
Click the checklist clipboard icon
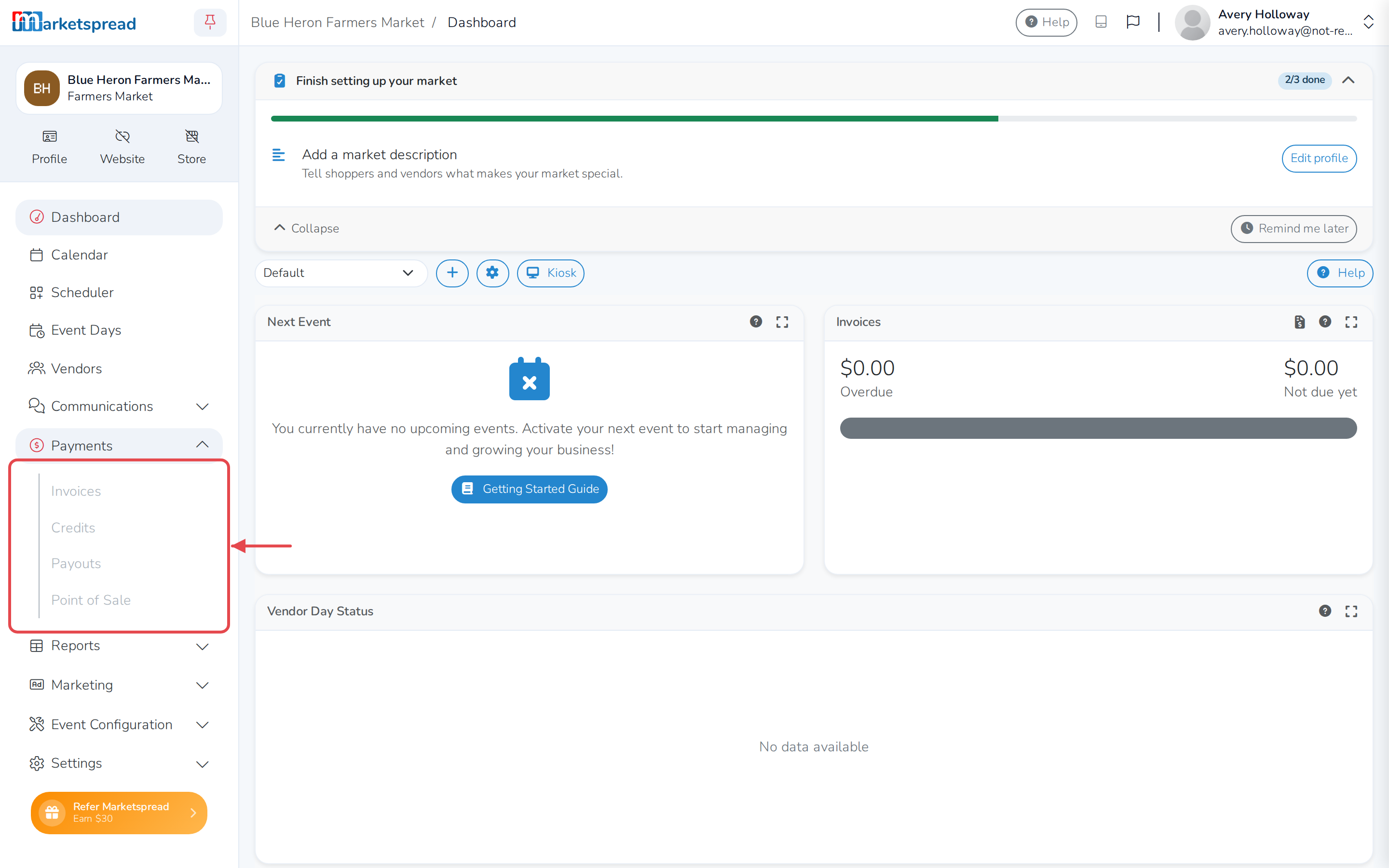tap(280, 81)
